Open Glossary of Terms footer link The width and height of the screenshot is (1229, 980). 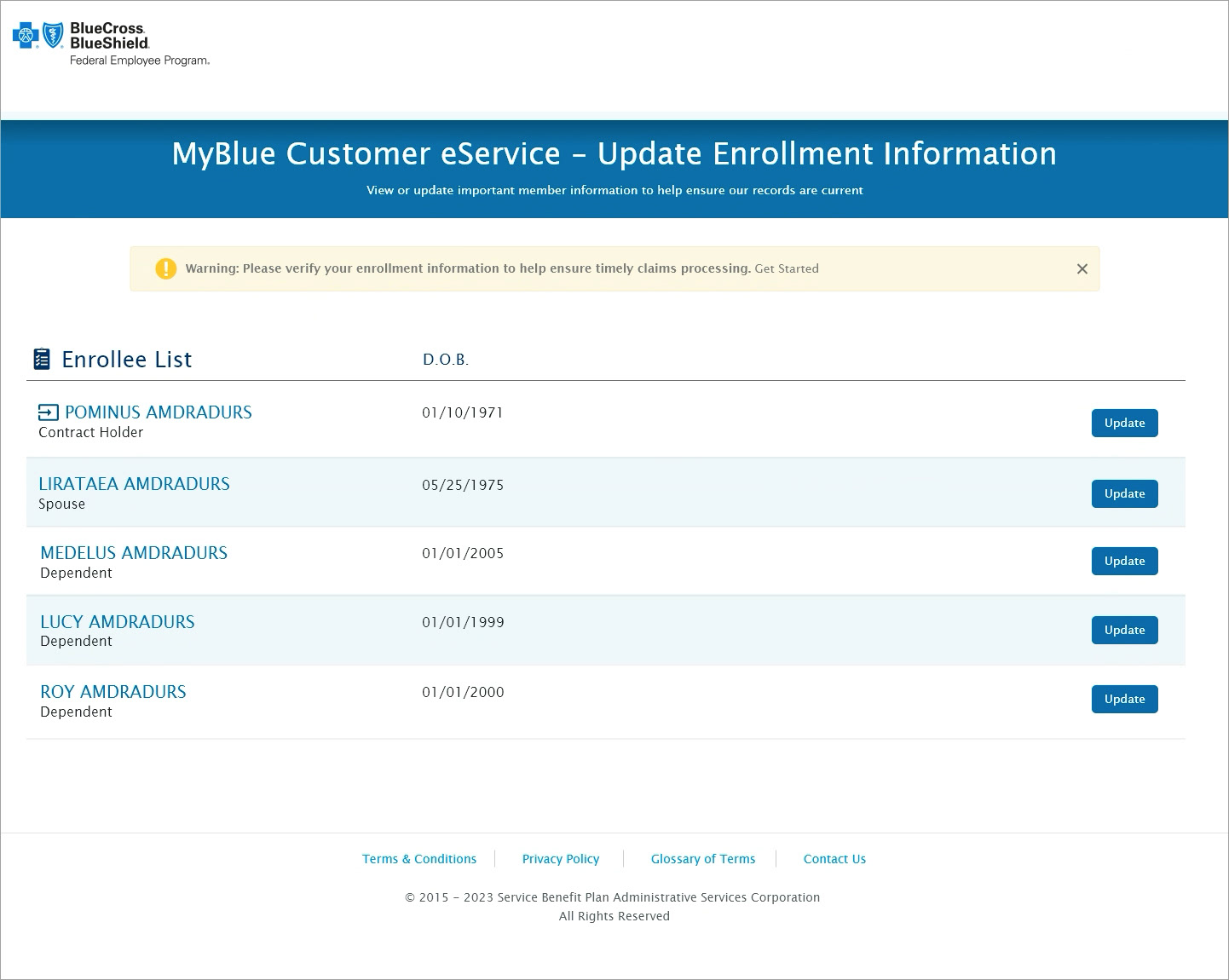coord(703,859)
